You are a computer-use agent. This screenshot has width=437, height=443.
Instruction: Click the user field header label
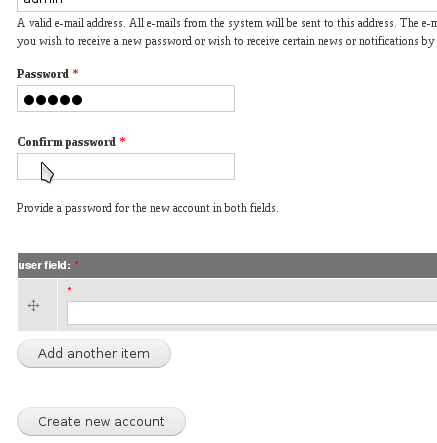coord(45,265)
